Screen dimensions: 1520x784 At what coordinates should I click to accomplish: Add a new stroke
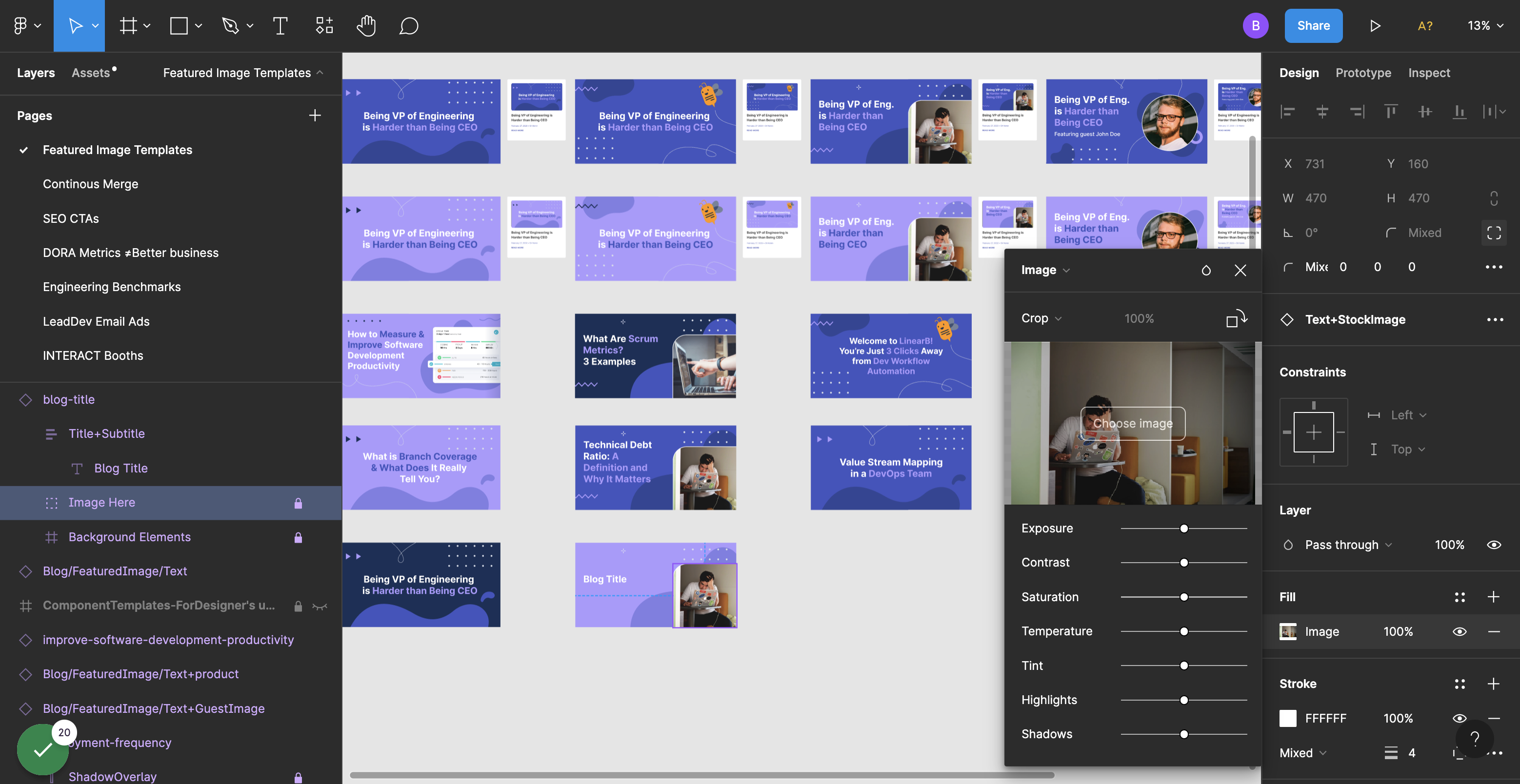pos(1494,684)
